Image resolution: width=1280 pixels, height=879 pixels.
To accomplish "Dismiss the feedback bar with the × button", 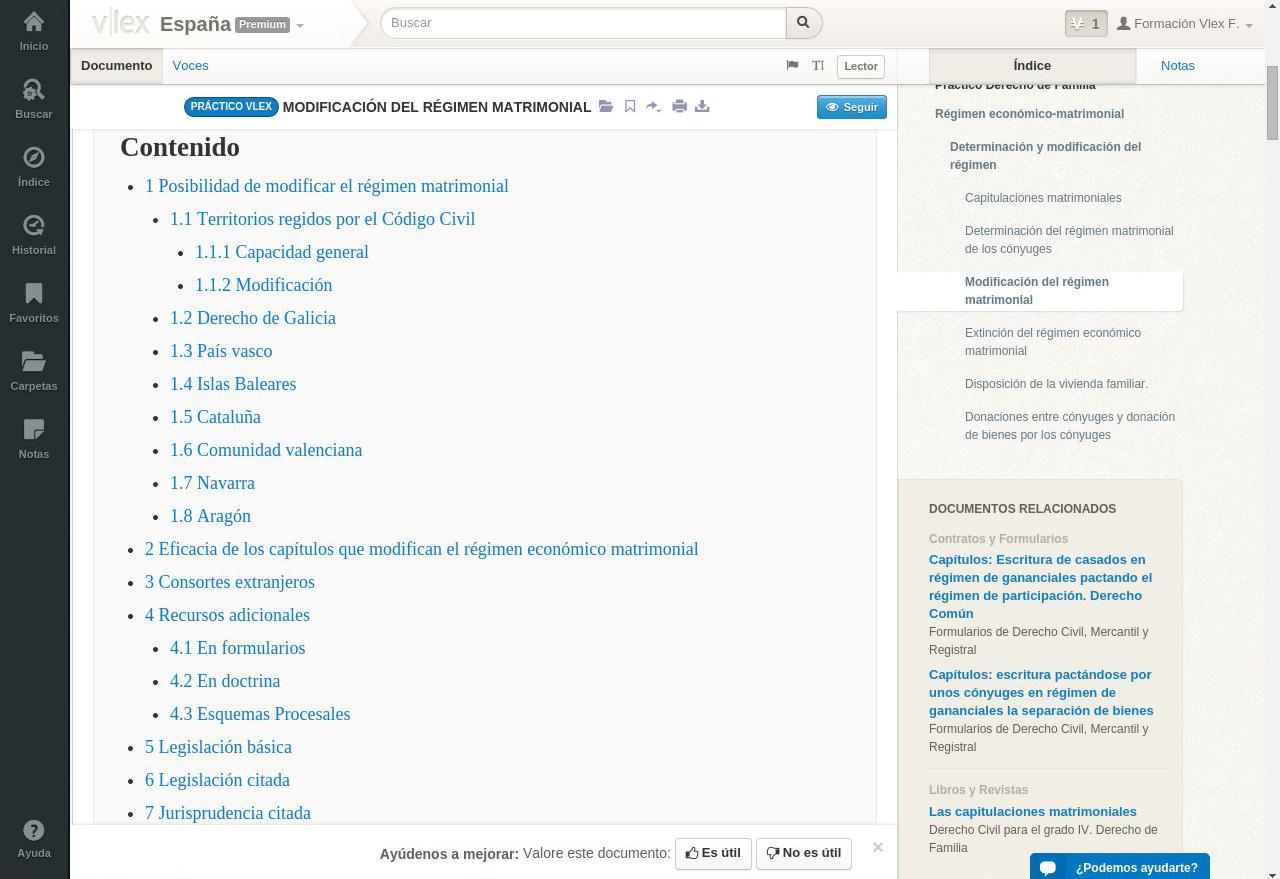I will click(877, 847).
